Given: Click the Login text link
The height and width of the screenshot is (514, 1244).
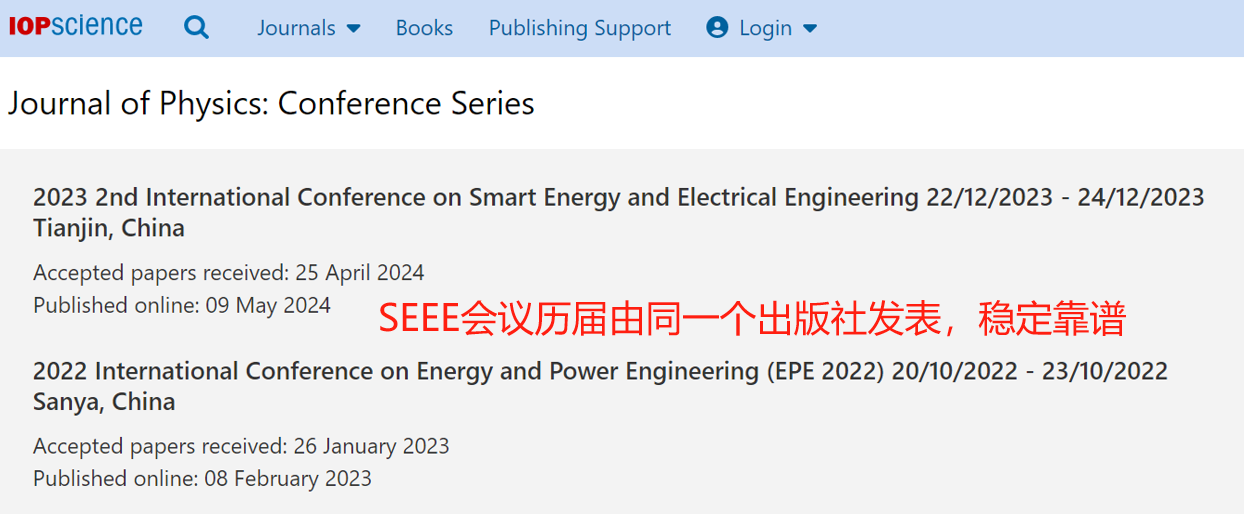Looking at the screenshot, I should click(766, 28).
